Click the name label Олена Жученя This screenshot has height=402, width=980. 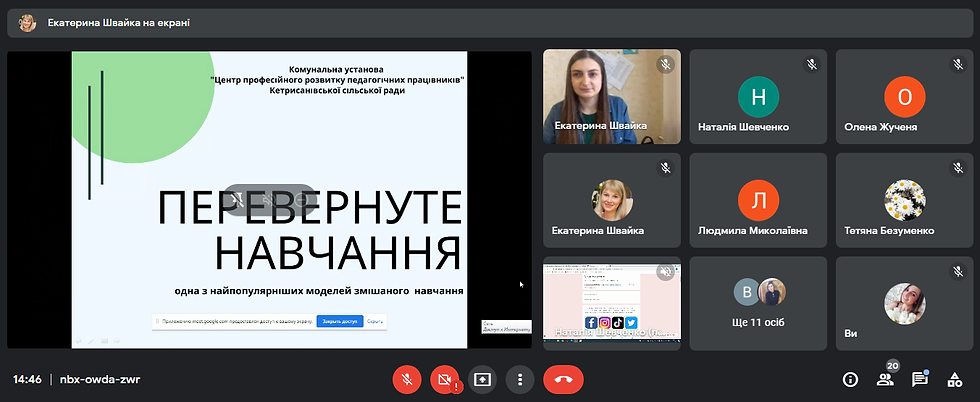click(881, 127)
